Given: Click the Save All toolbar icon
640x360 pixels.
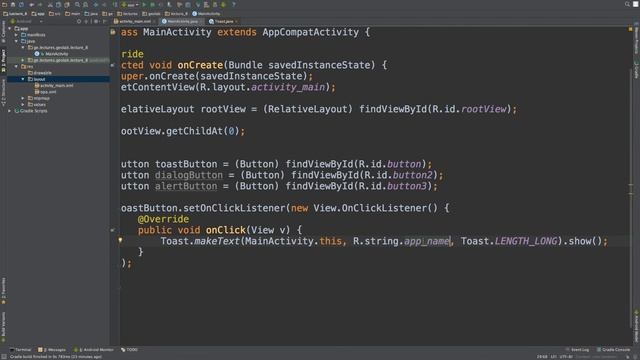Looking at the screenshot, I should tap(13, 4).
